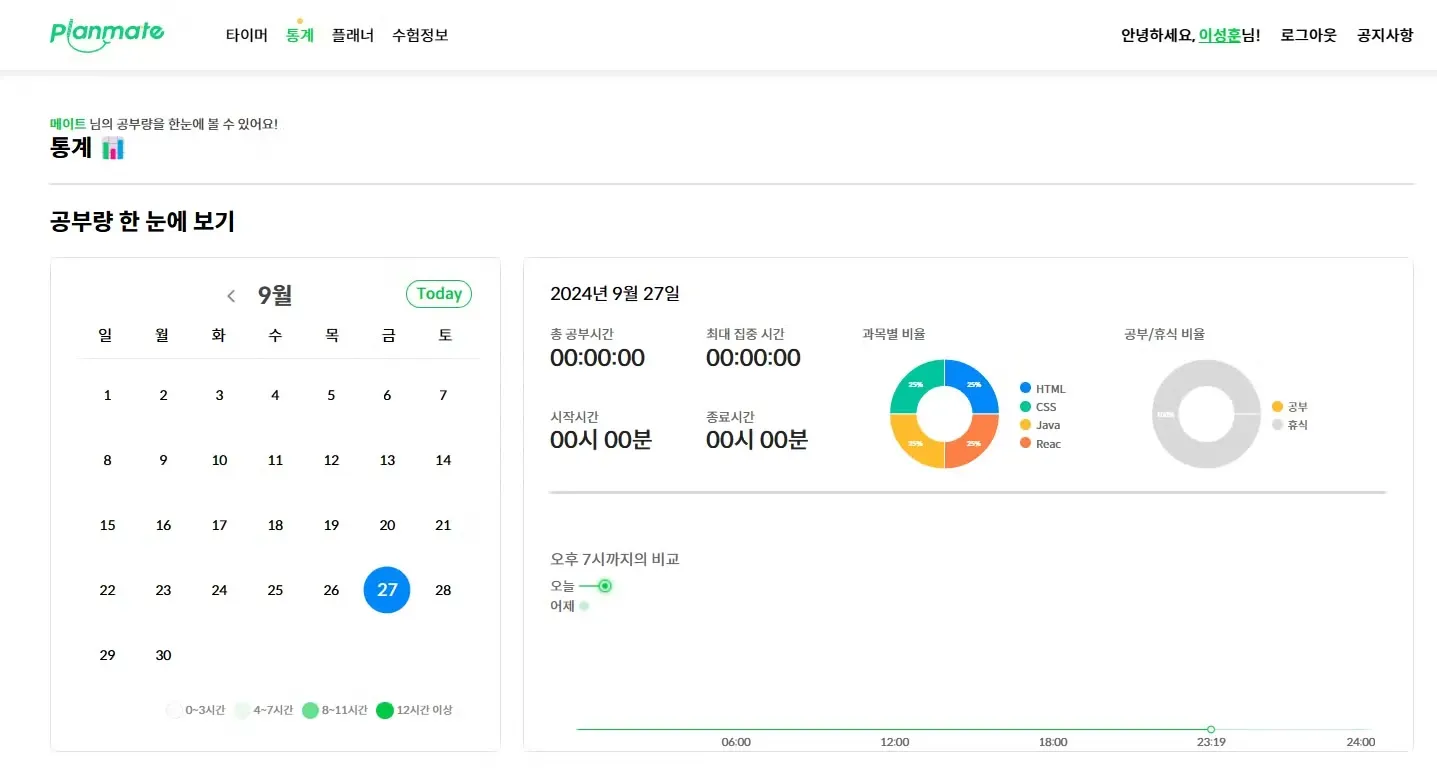Select calendar date 26

331,590
